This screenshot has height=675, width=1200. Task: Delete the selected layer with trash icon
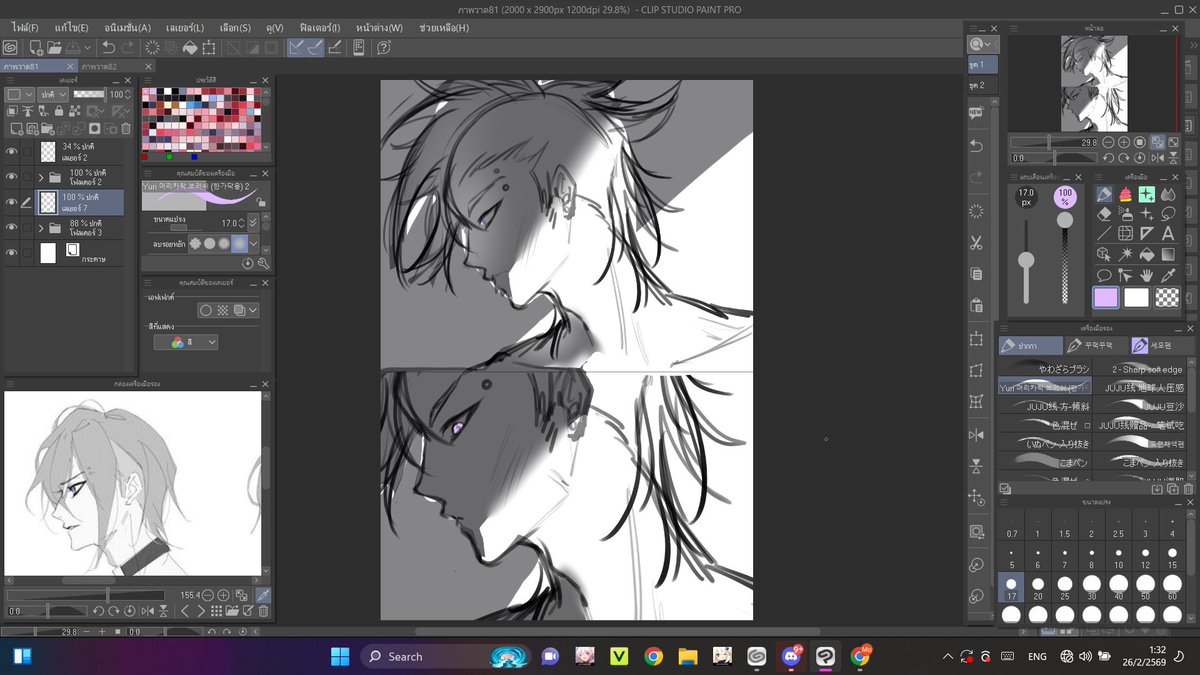126,128
